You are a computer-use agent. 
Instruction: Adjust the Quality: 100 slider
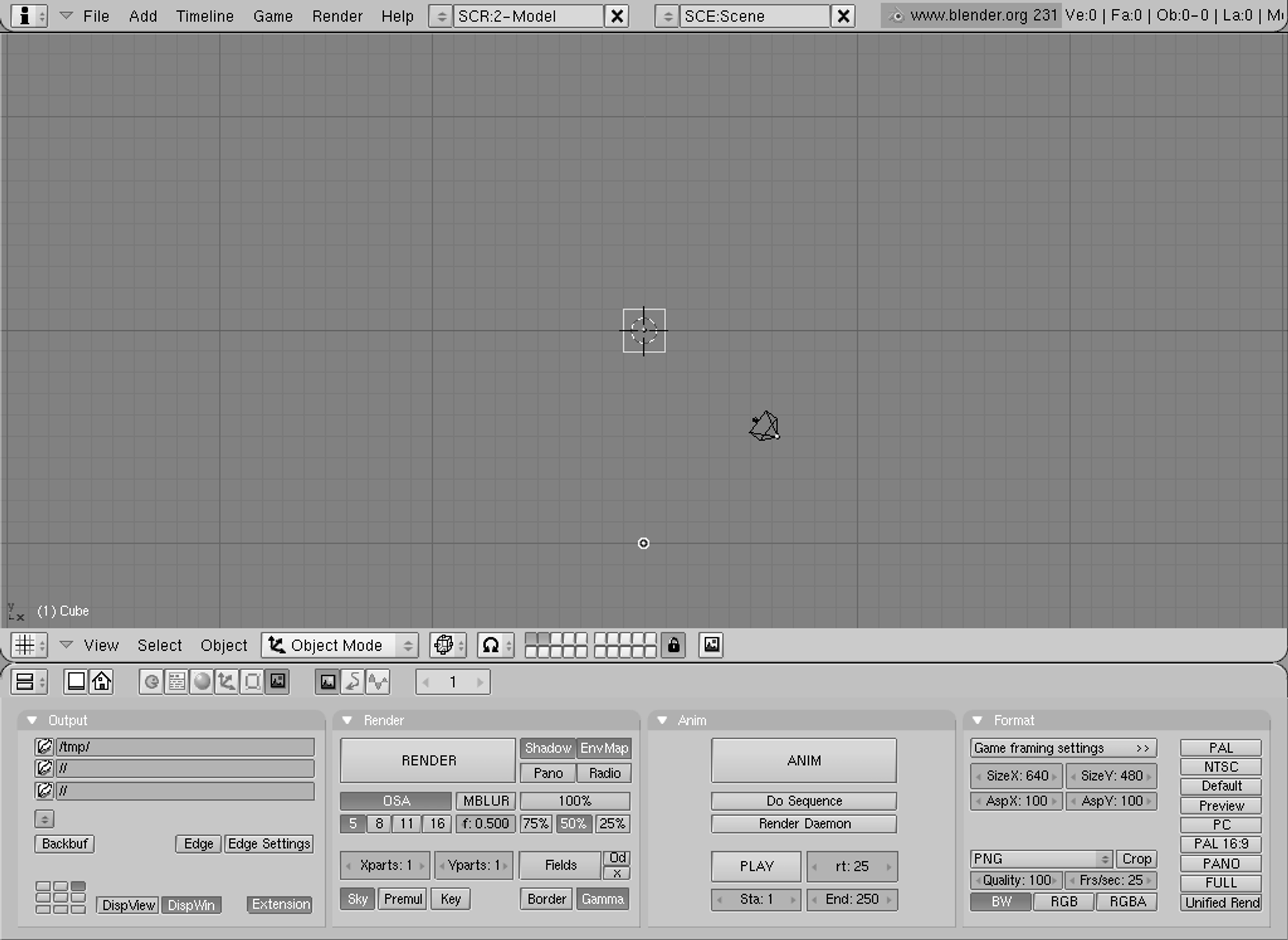point(1016,880)
